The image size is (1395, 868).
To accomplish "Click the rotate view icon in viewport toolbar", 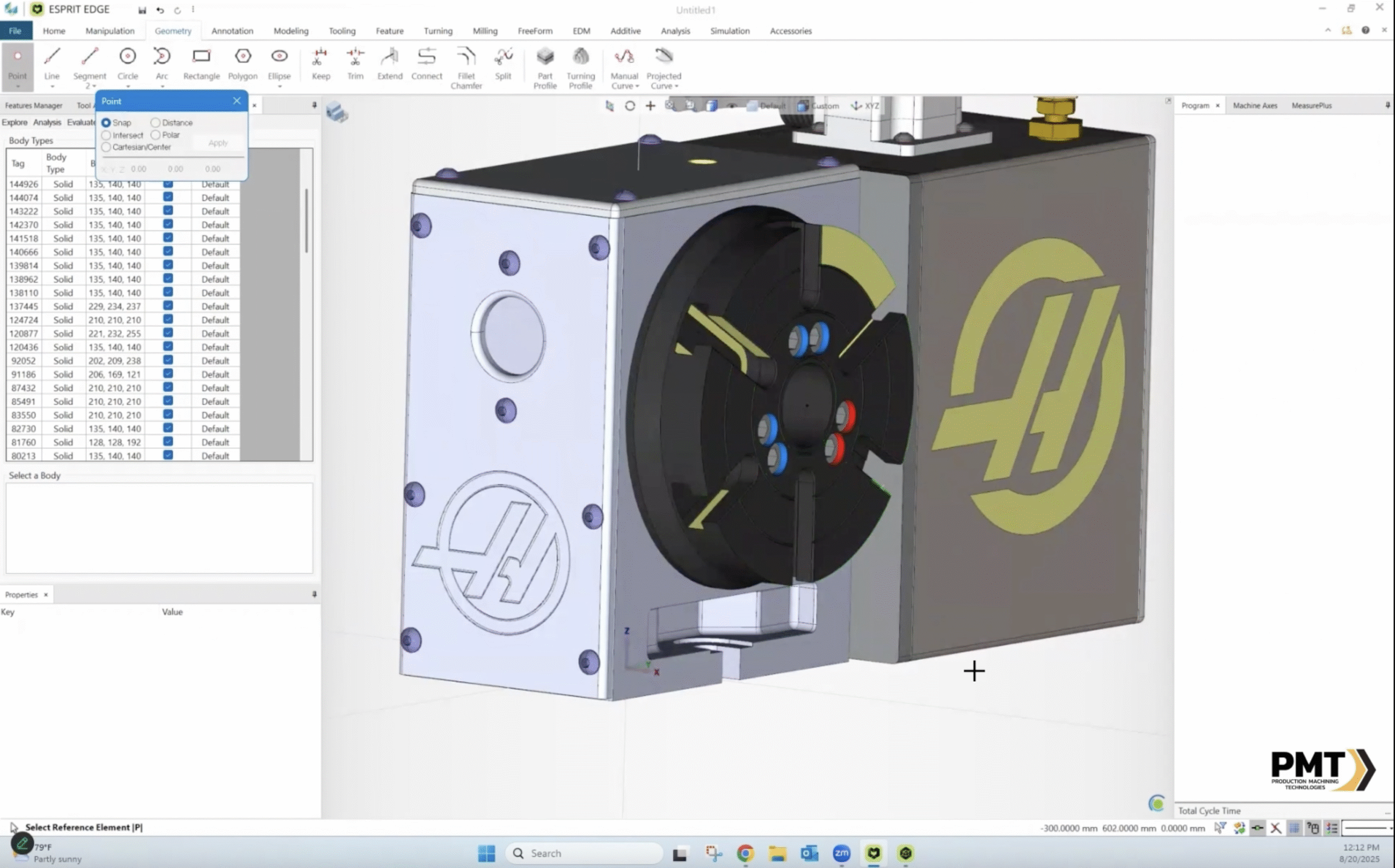I will pos(630,106).
